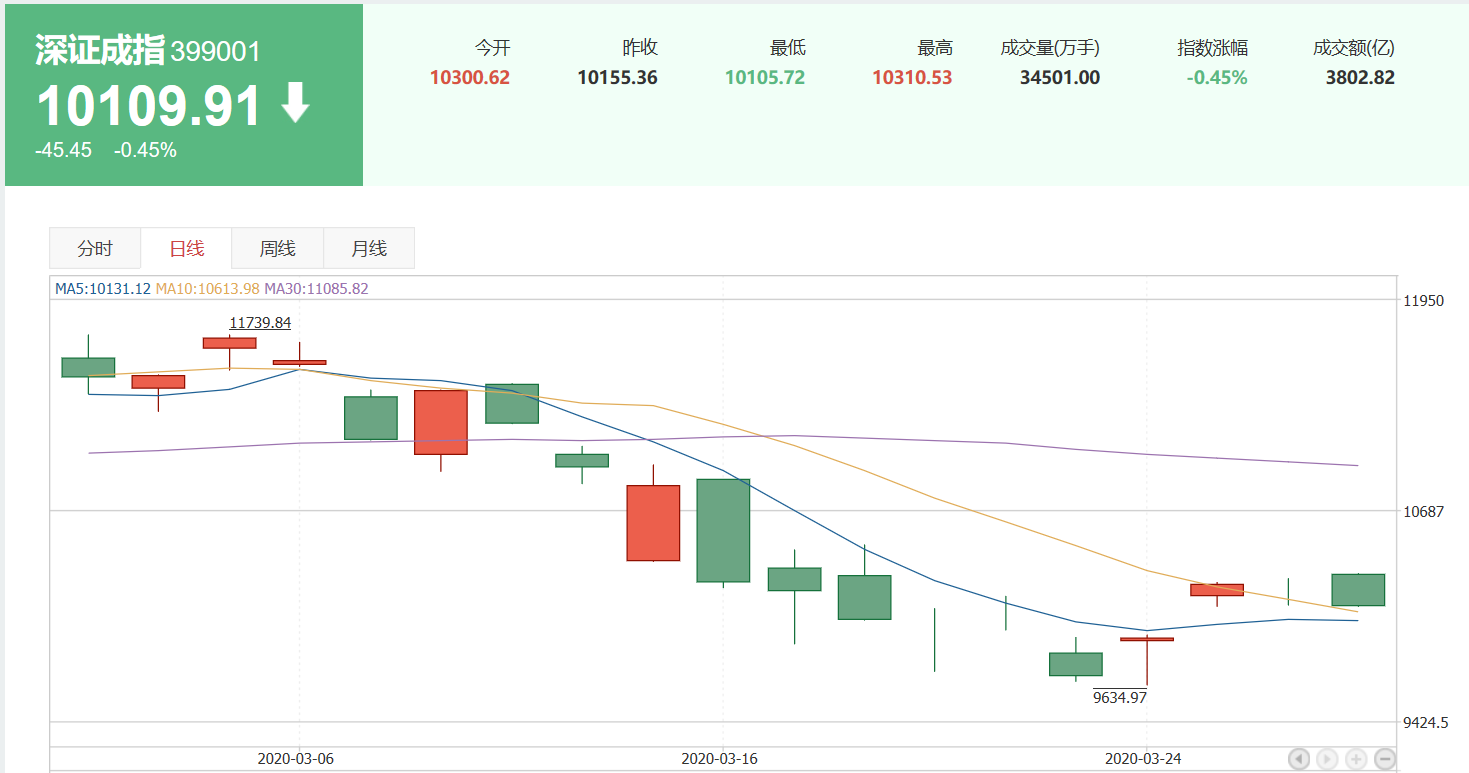This screenshot has width=1469, height=773.
Task: Open the 周线 weekly chart tab
Action: point(277,249)
